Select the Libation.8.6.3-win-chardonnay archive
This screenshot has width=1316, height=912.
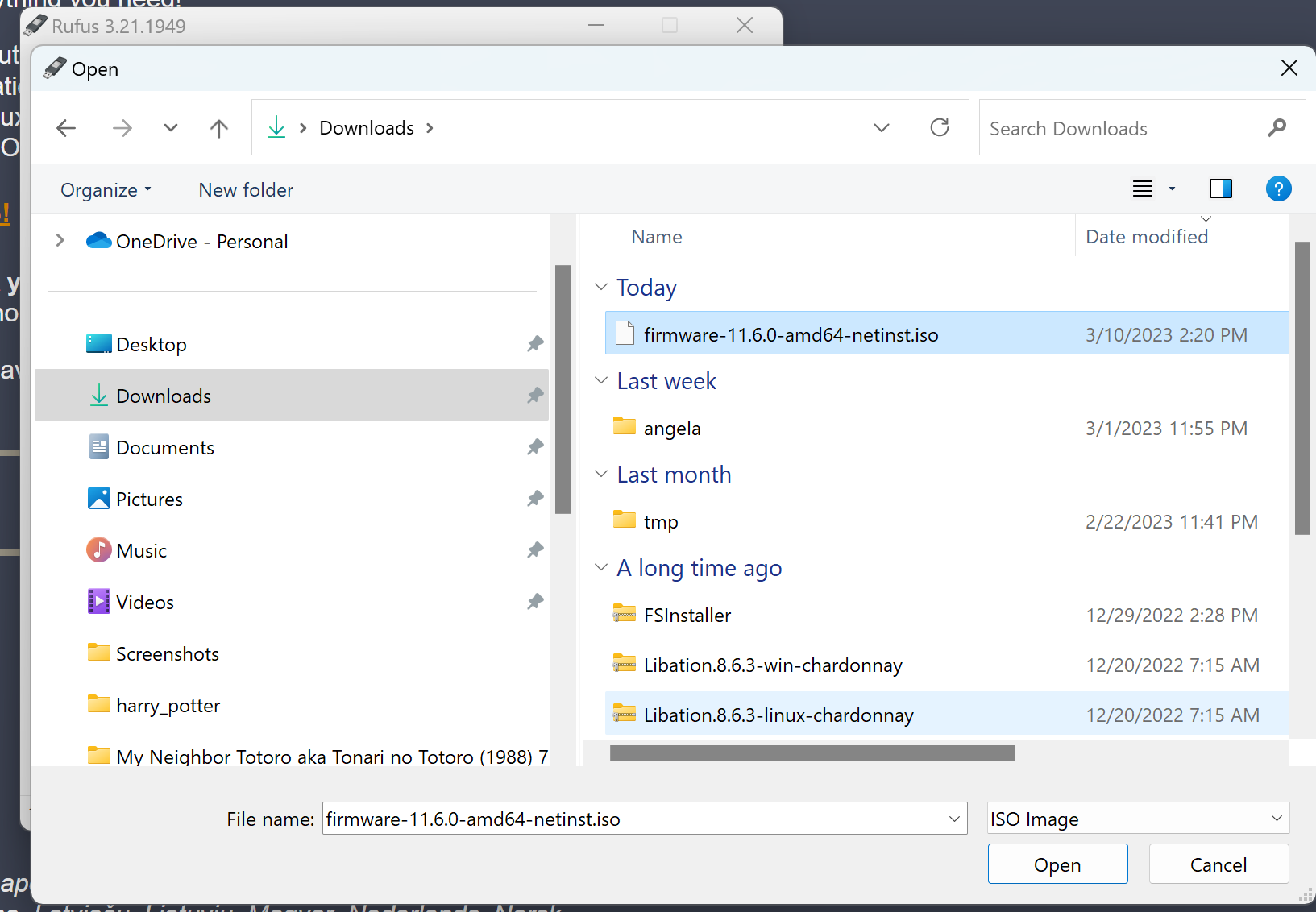coord(772,665)
